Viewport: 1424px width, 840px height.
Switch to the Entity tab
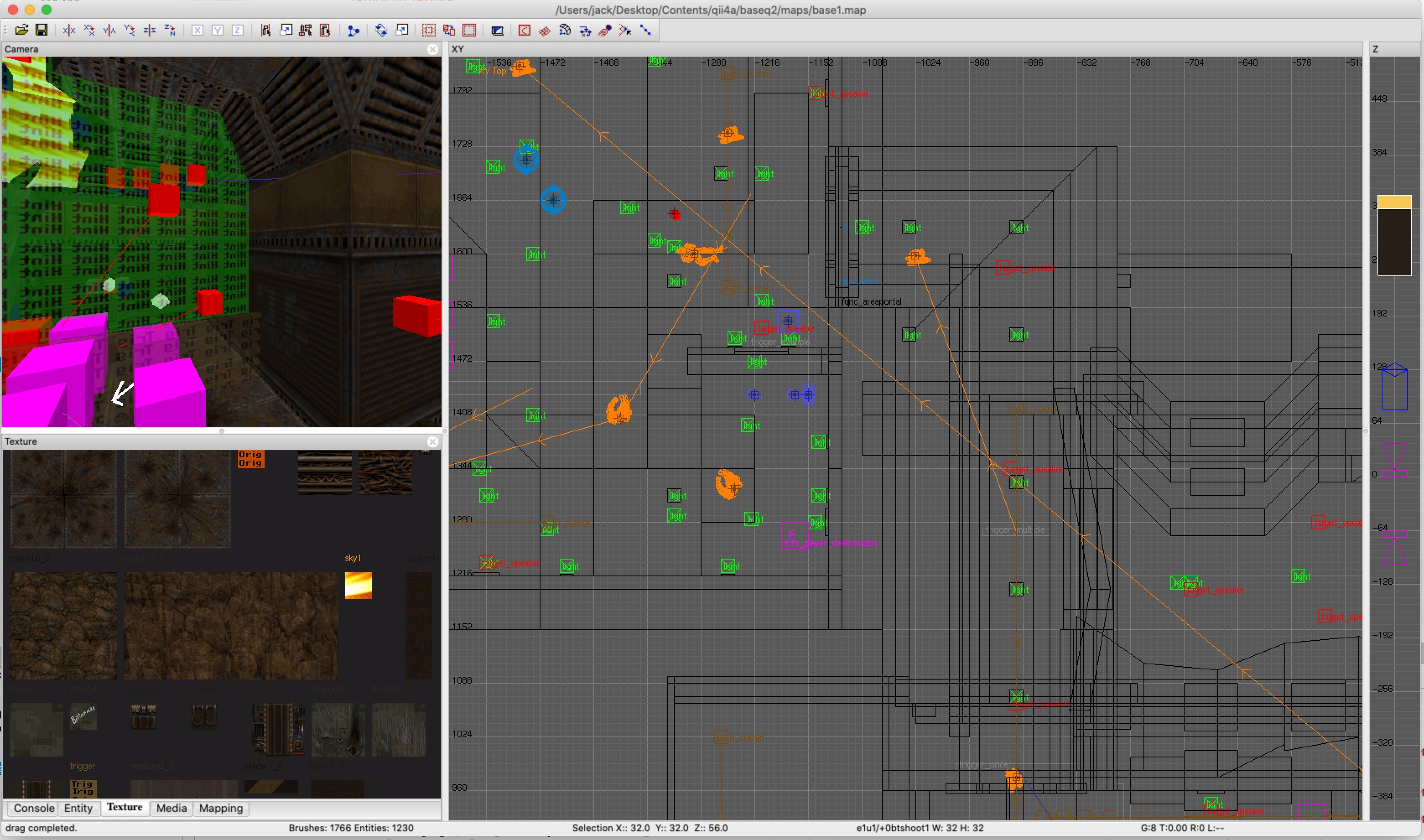[x=78, y=808]
